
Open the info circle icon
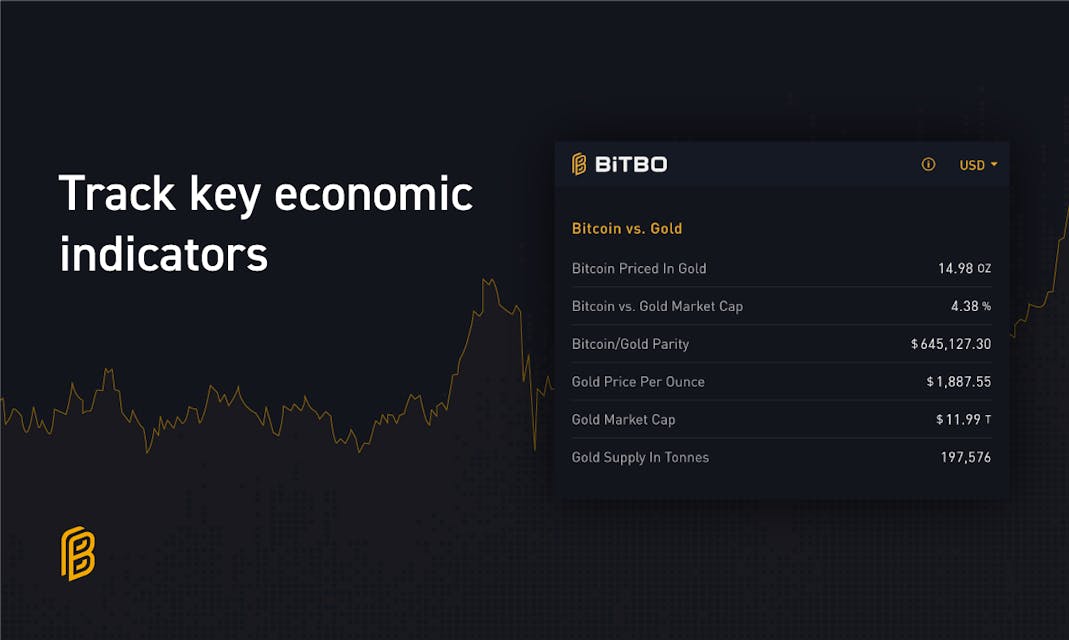click(x=928, y=164)
